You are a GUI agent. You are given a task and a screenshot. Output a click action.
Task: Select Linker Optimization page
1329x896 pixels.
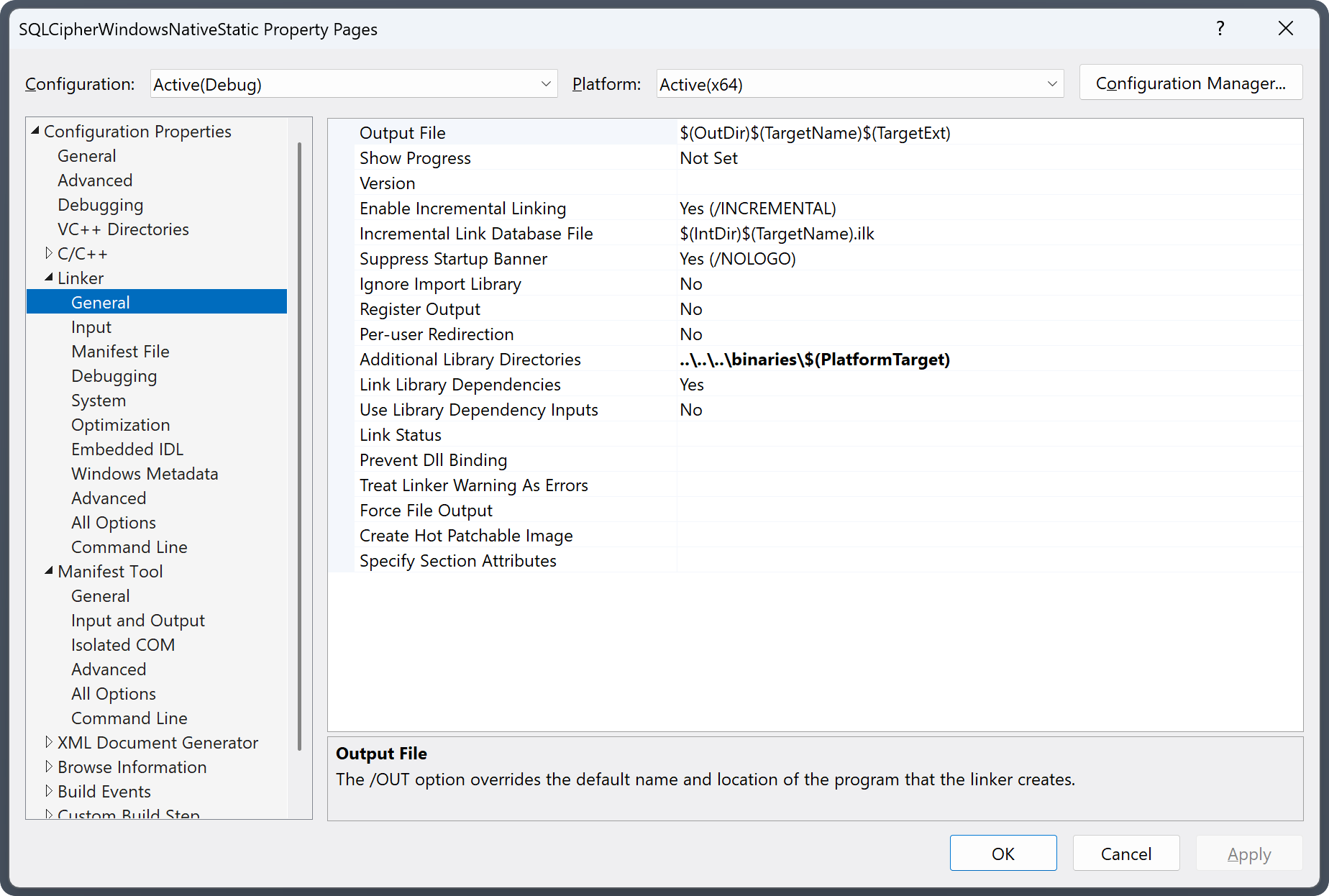pos(120,425)
